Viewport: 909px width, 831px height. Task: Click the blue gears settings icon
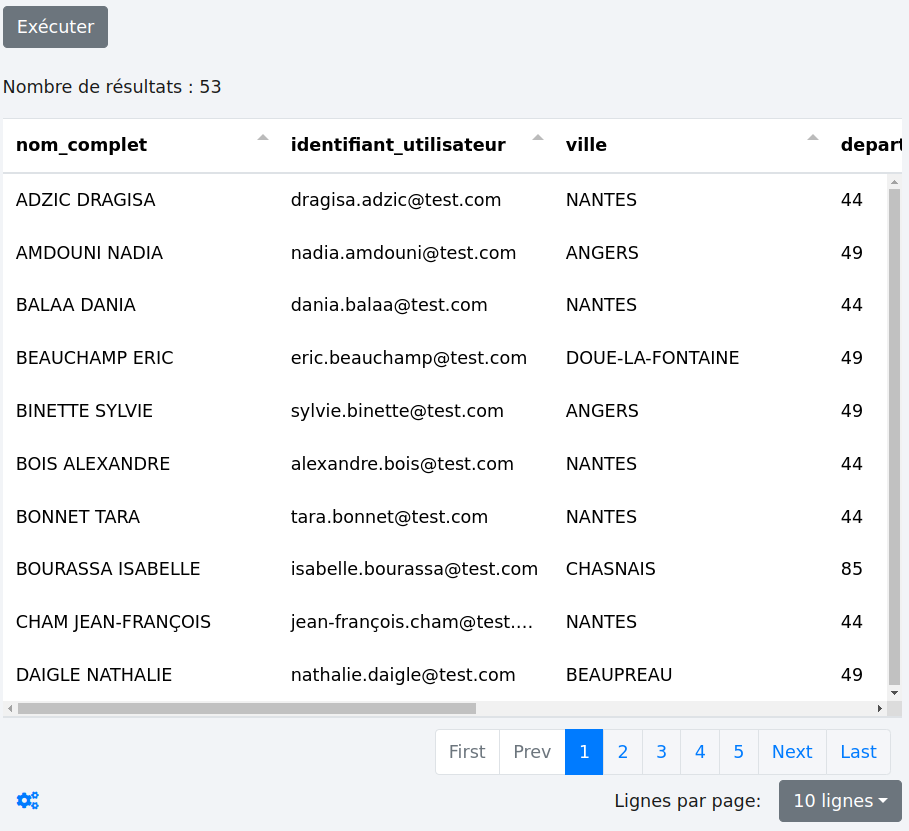pyautogui.click(x=27, y=800)
